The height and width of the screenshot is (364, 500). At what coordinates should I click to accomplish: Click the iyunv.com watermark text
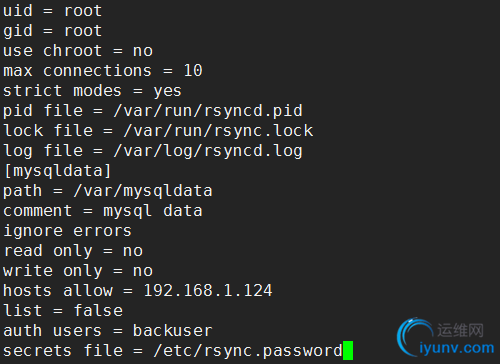(457, 348)
